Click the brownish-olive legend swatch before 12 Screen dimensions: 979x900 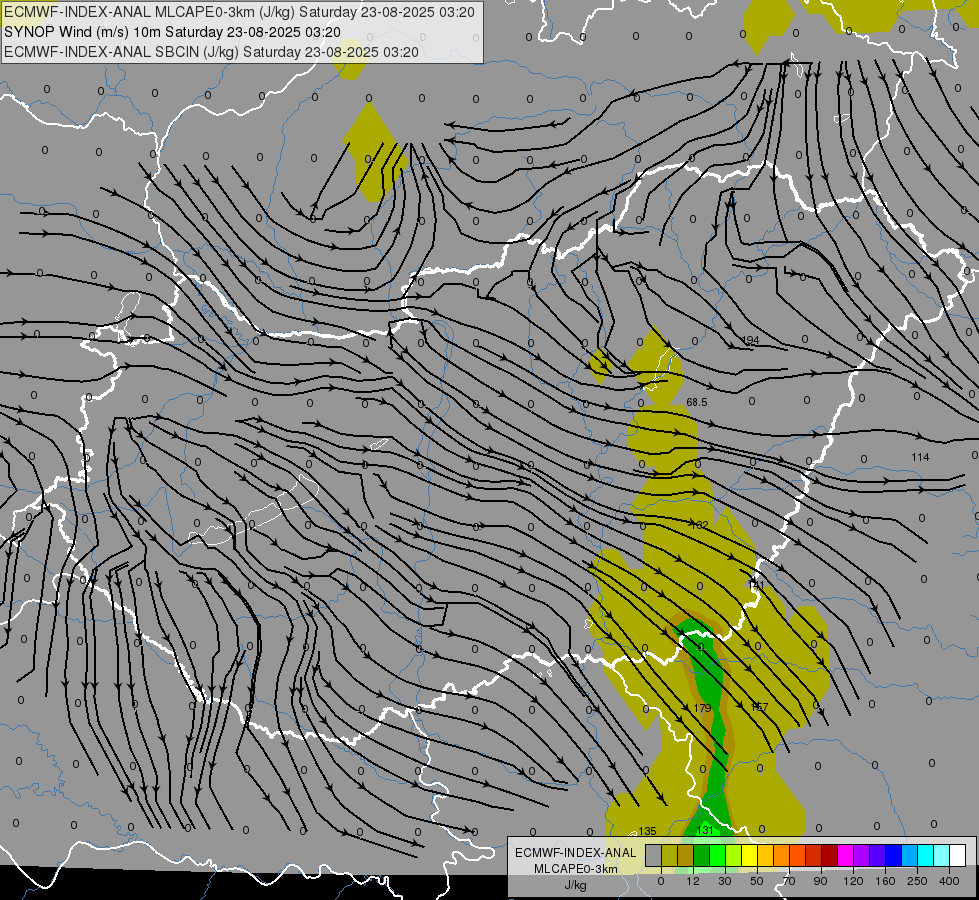[x=686, y=855]
